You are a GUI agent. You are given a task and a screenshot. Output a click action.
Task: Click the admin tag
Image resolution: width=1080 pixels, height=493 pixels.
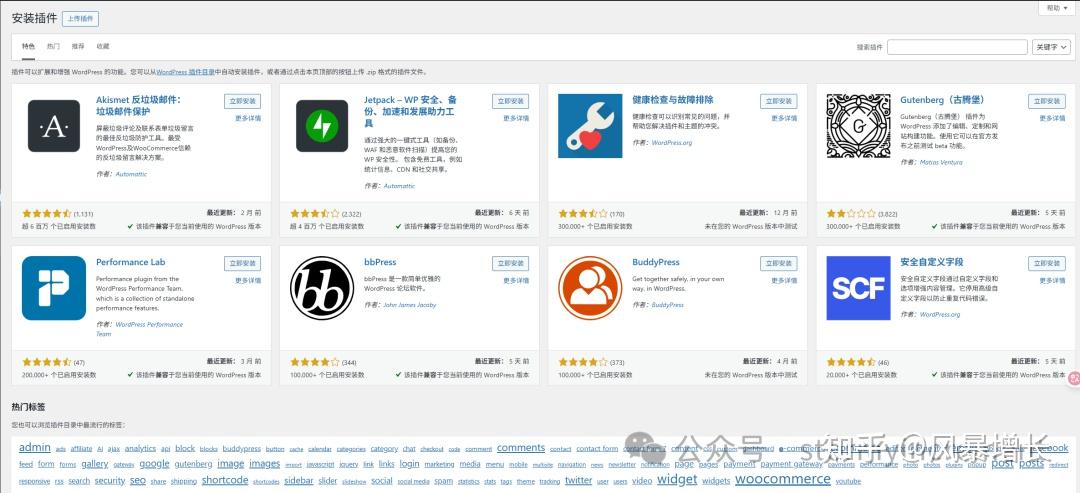(x=34, y=447)
